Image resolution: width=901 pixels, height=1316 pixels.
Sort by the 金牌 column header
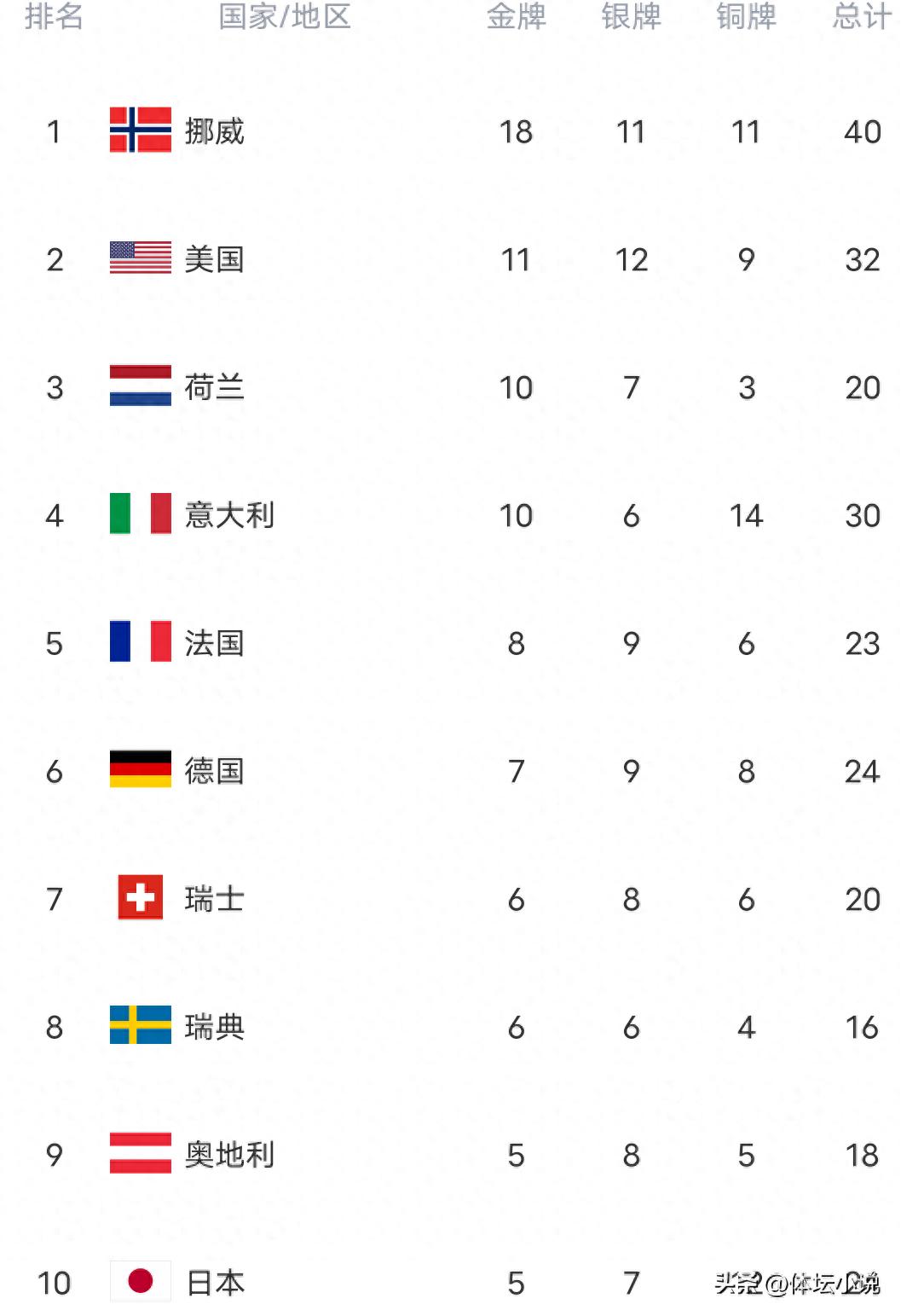516,16
